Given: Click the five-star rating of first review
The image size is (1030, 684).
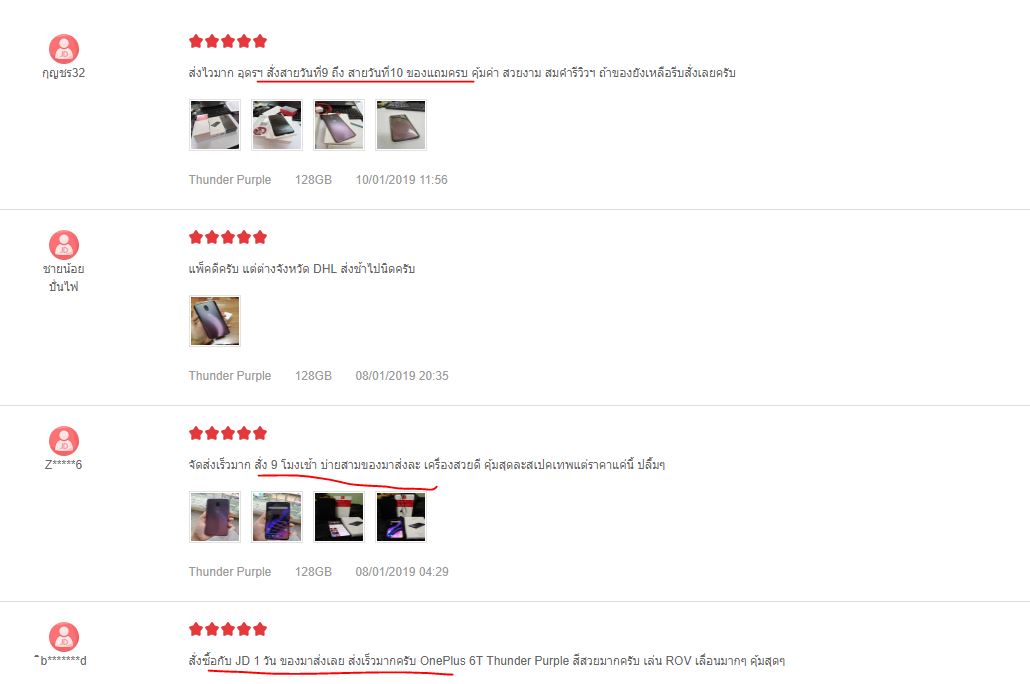Looking at the screenshot, I should point(228,41).
